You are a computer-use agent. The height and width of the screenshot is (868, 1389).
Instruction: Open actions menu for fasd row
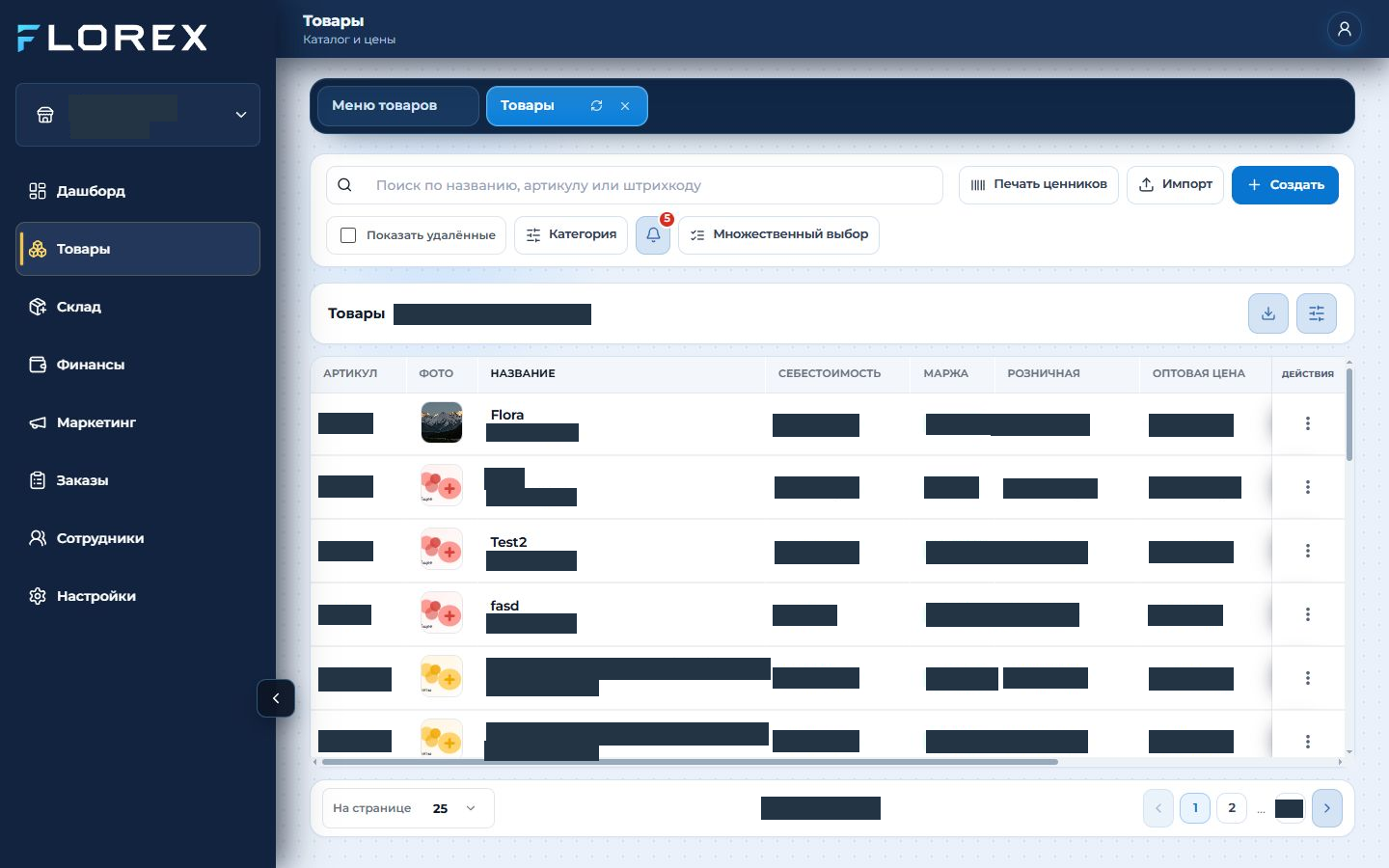pos(1308,614)
